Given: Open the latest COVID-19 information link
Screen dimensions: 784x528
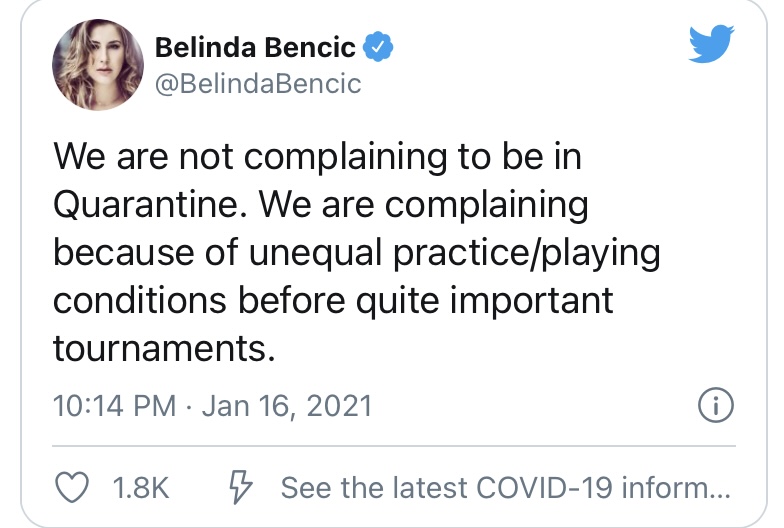Looking at the screenshot, I should 505,488.
